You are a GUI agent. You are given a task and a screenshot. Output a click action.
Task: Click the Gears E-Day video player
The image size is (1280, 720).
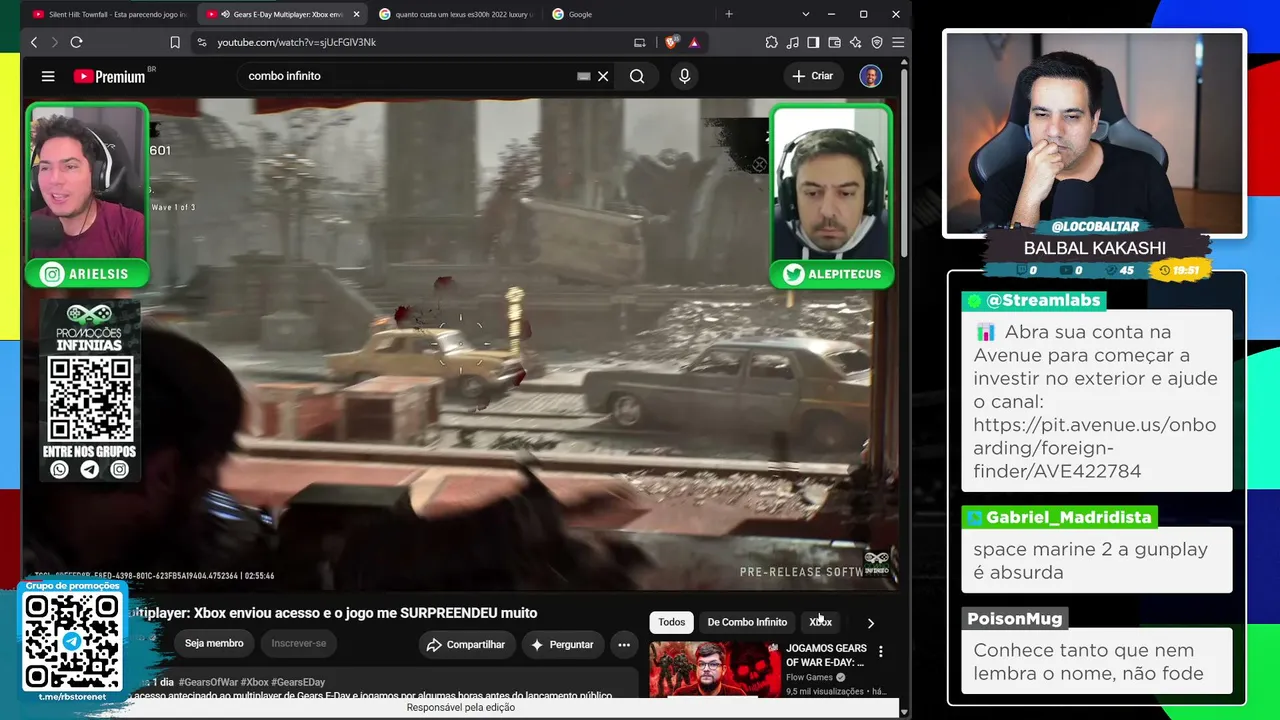[x=460, y=344]
